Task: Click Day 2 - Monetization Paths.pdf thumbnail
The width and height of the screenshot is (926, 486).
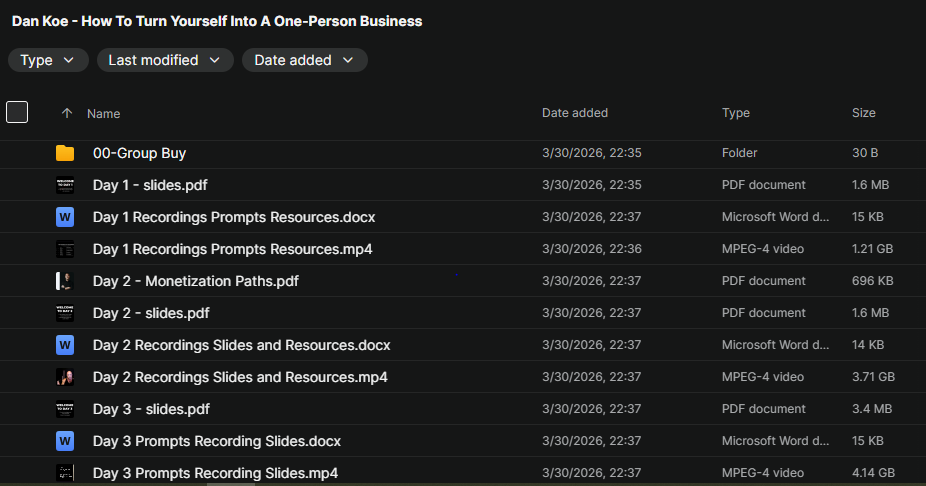Action: [65, 281]
